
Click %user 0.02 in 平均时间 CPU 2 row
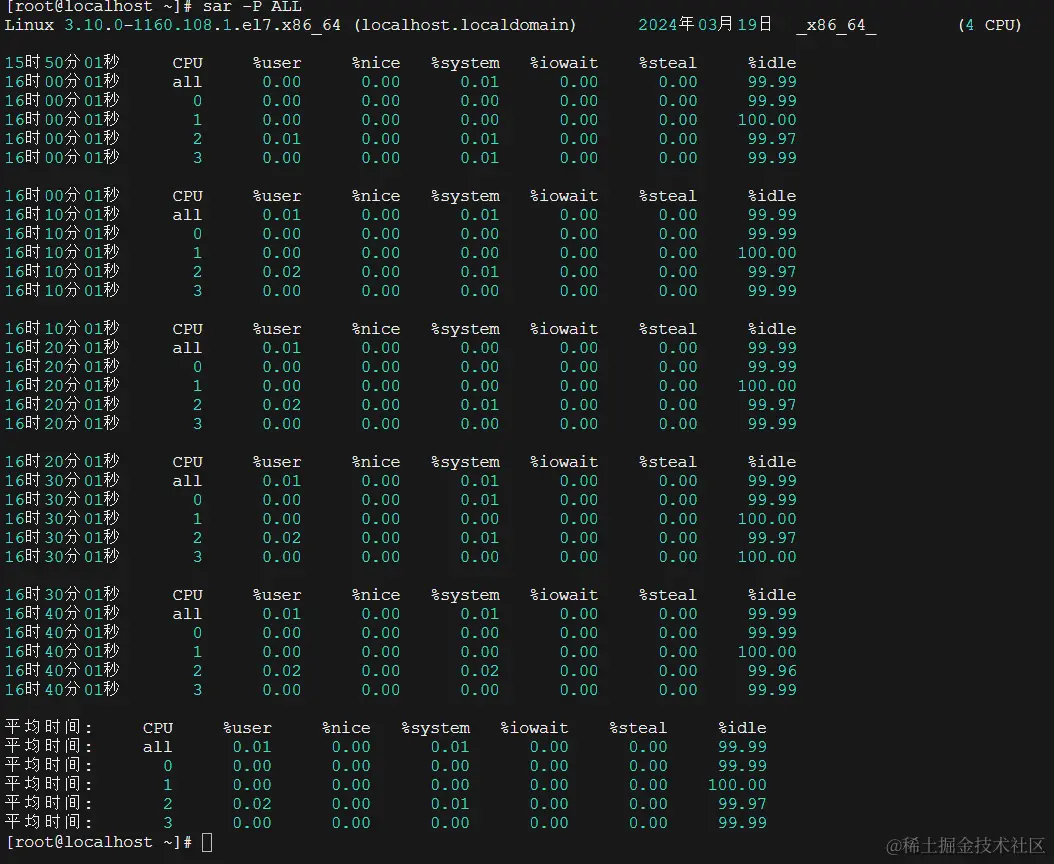tap(252, 803)
